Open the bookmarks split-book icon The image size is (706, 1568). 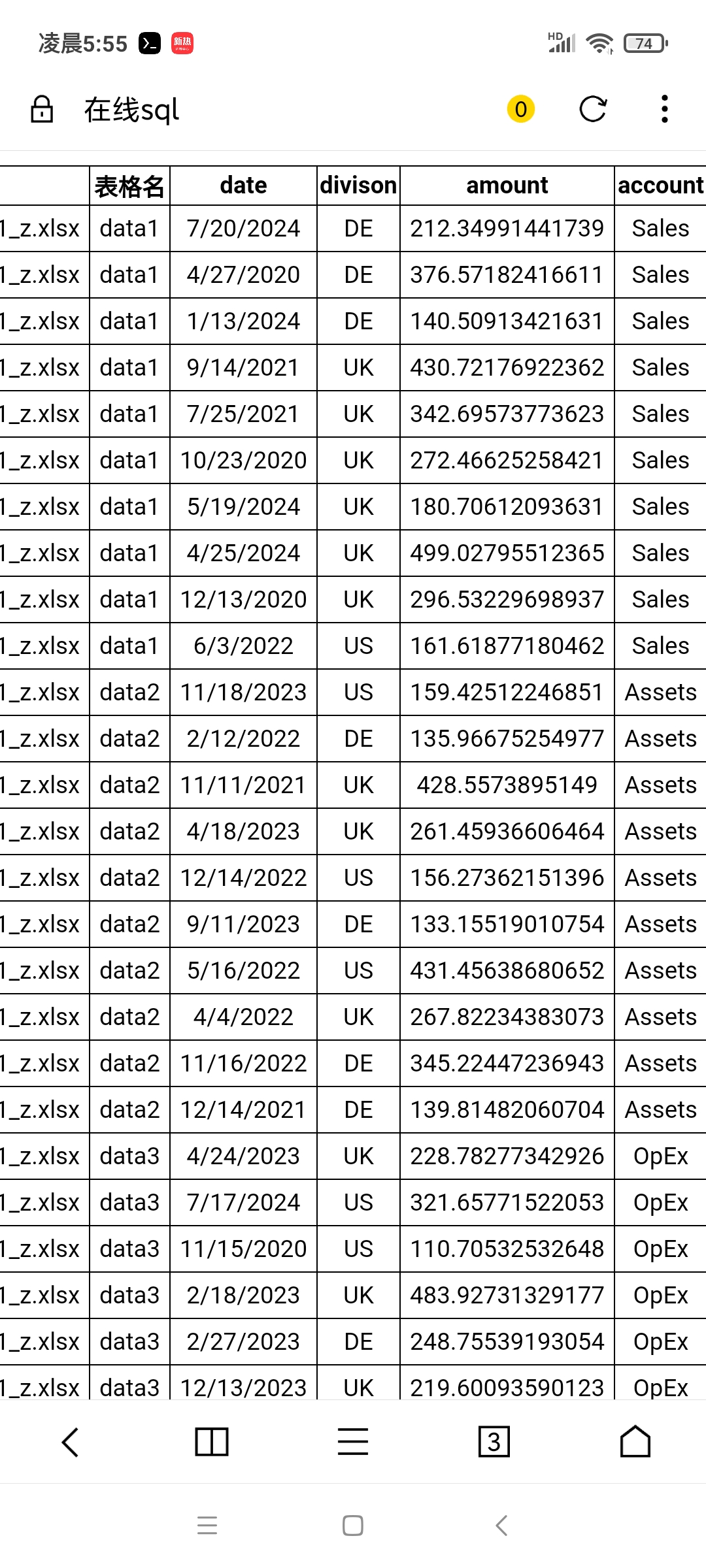[212, 1442]
